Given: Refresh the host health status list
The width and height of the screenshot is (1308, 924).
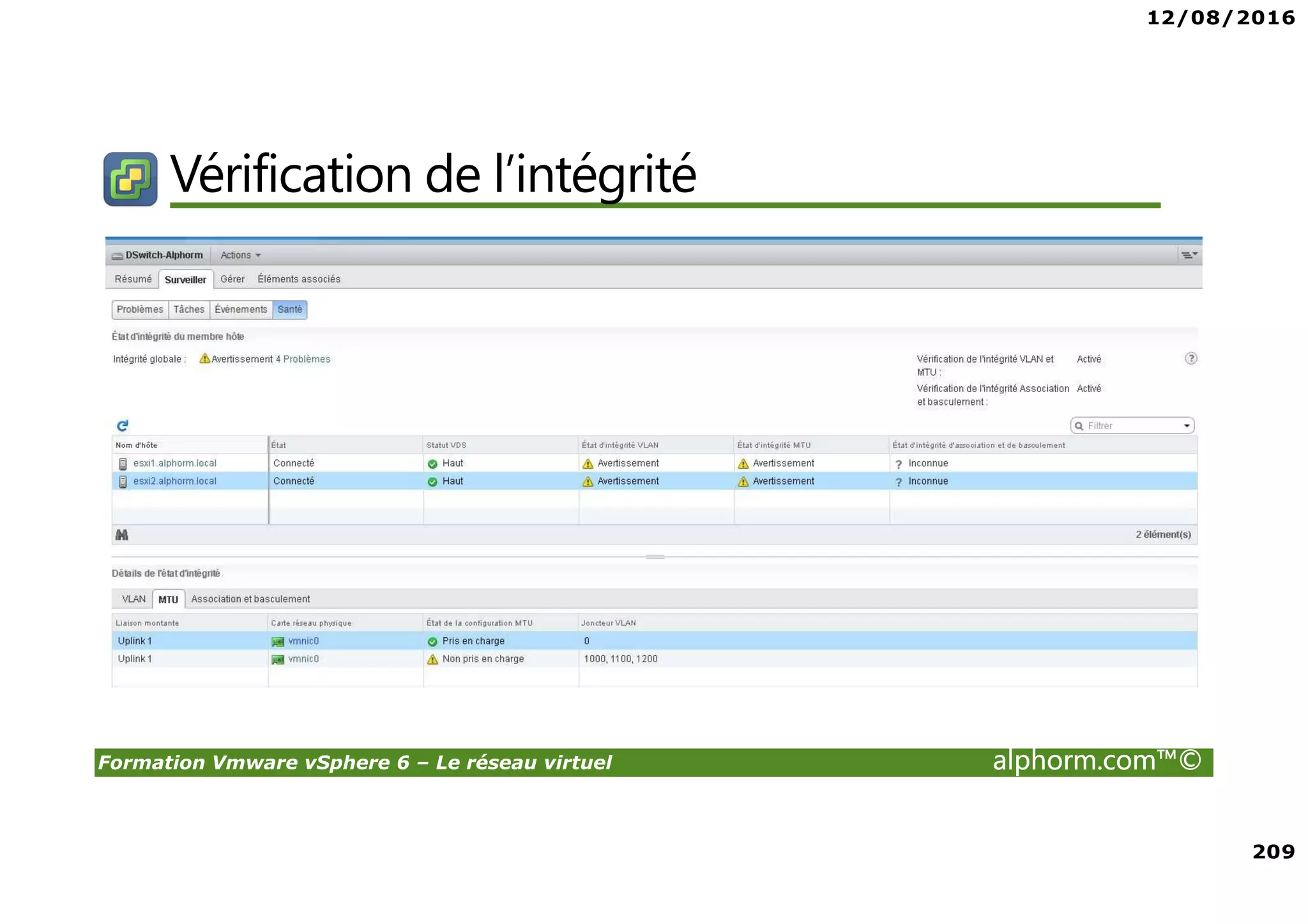Looking at the screenshot, I should [123, 425].
